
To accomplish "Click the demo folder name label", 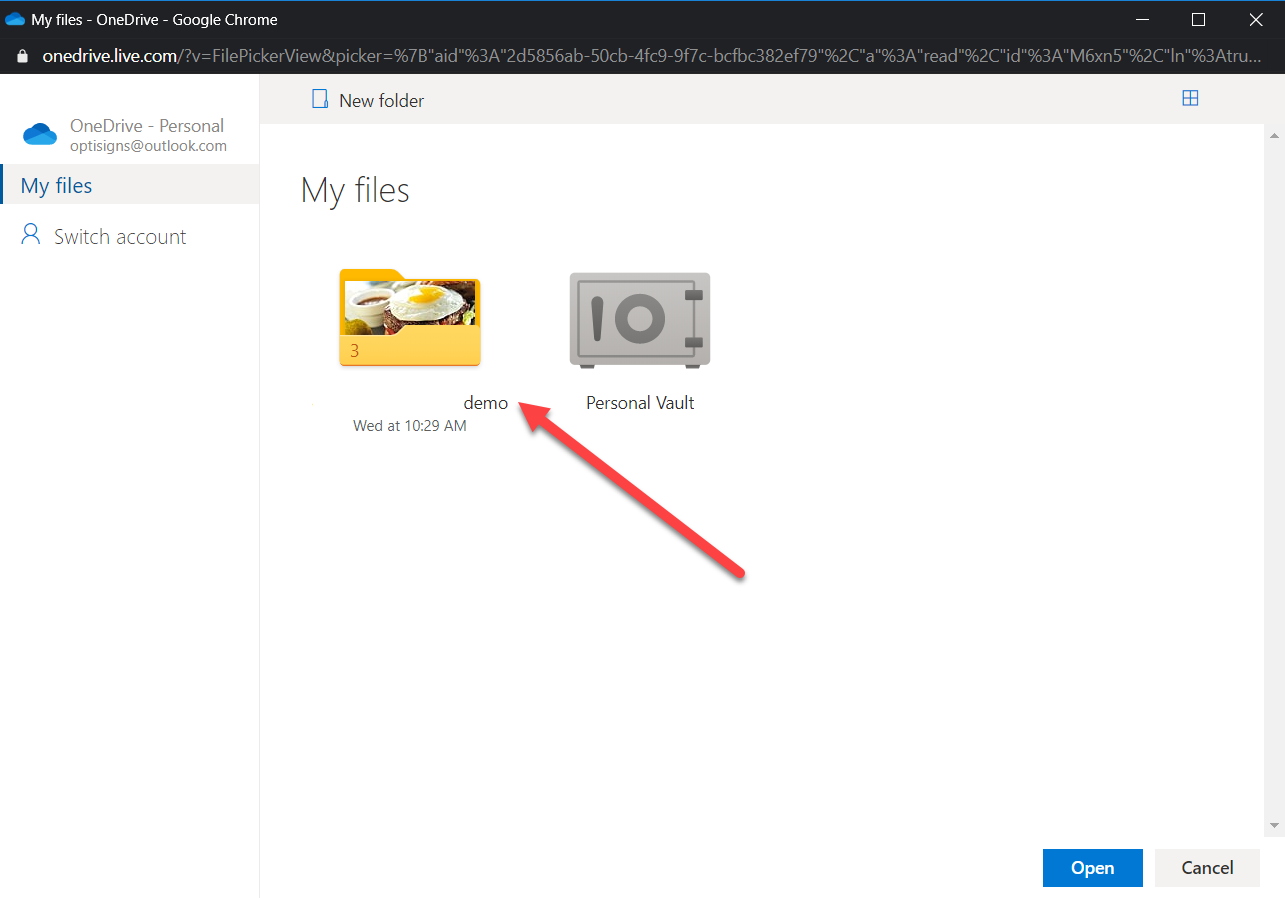I will click(485, 403).
